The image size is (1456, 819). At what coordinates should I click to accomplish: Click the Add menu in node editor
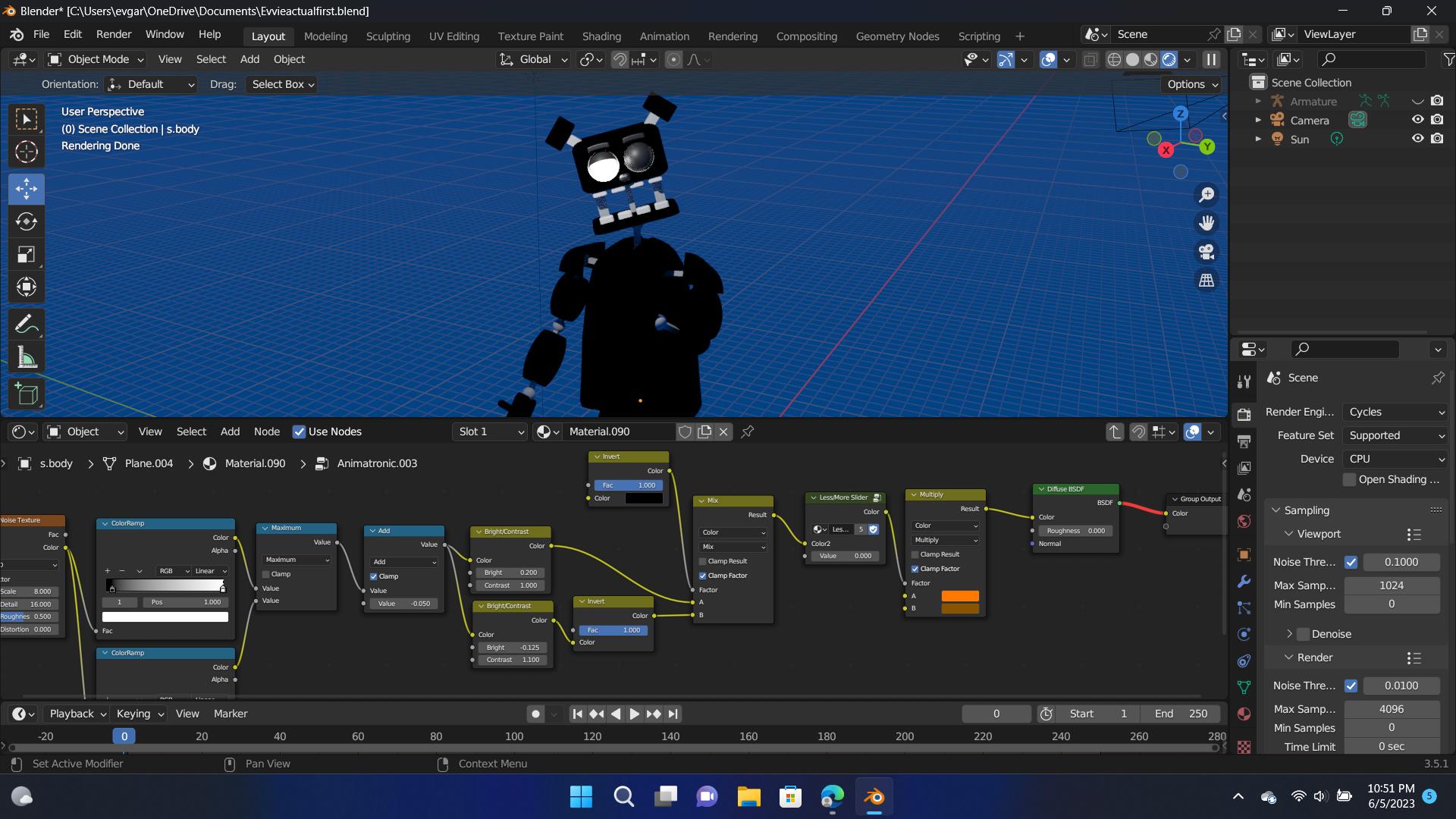[x=228, y=431]
